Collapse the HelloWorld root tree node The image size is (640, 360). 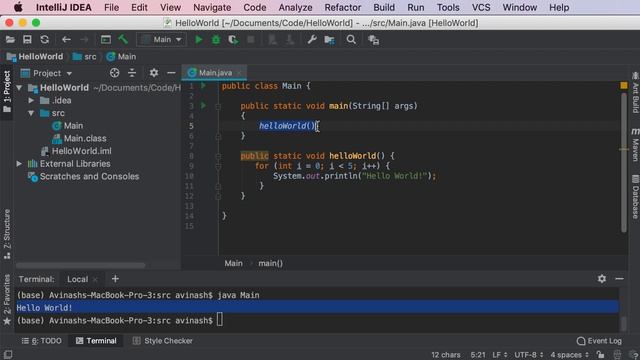point(19,88)
